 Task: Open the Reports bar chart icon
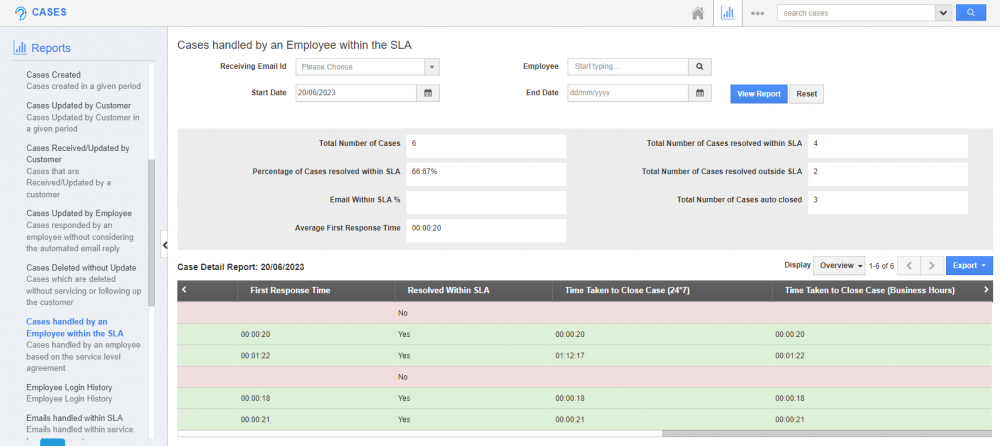[728, 13]
